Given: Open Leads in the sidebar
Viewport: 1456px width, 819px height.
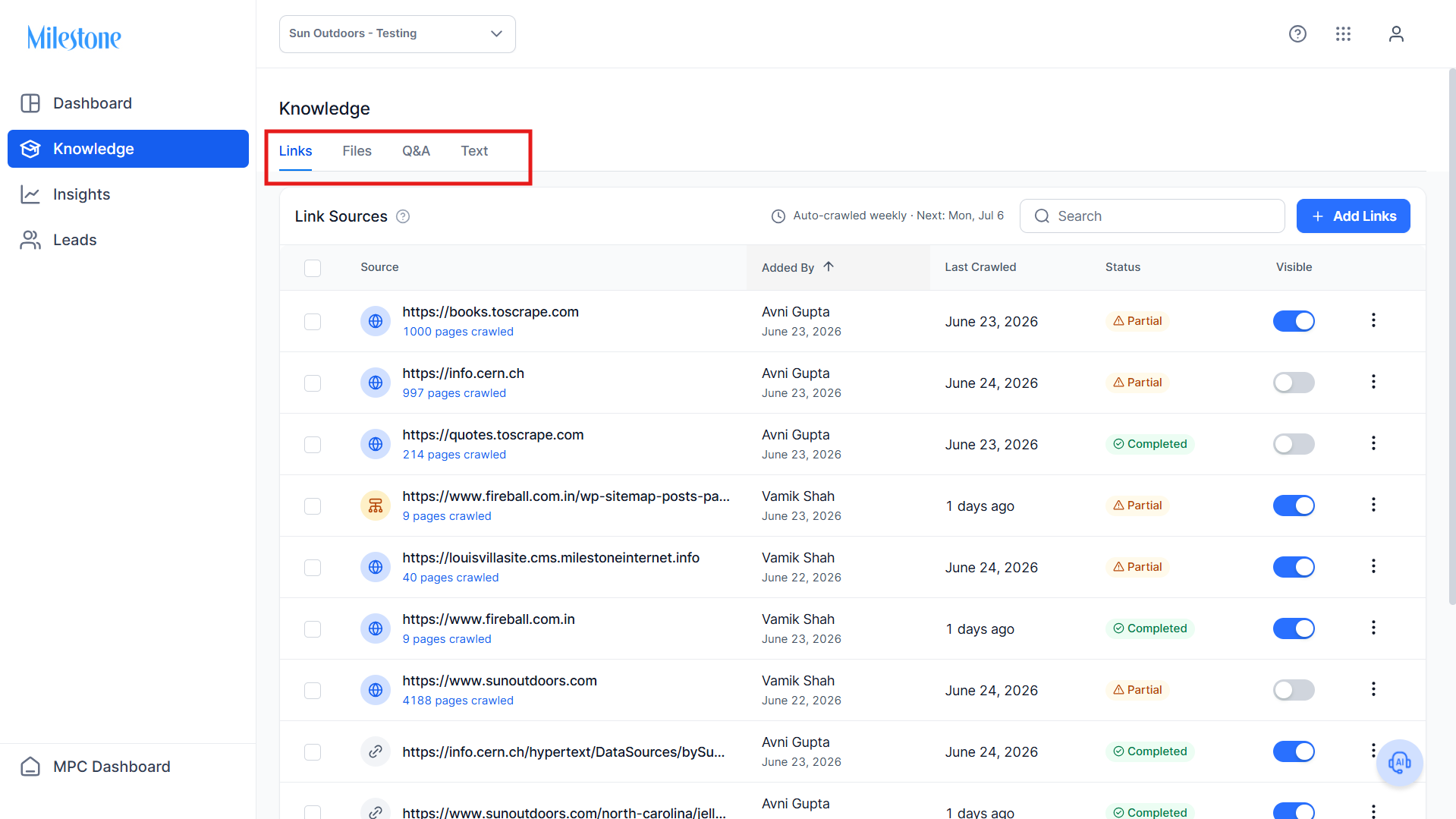Looking at the screenshot, I should pos(128,240).
